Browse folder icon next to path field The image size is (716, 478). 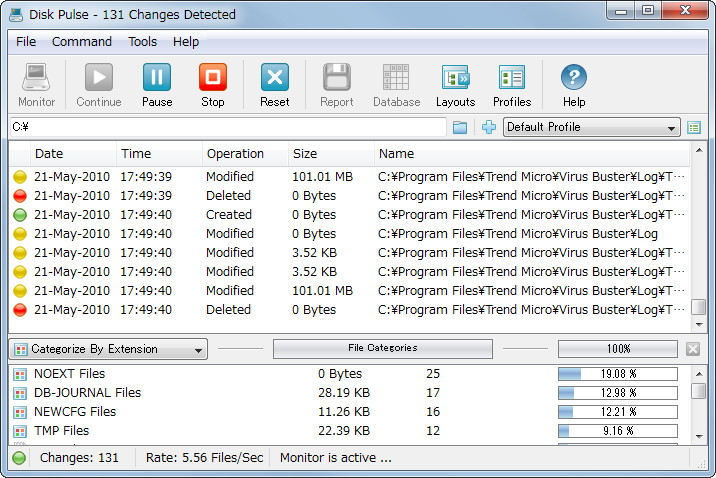pos(460,127)
